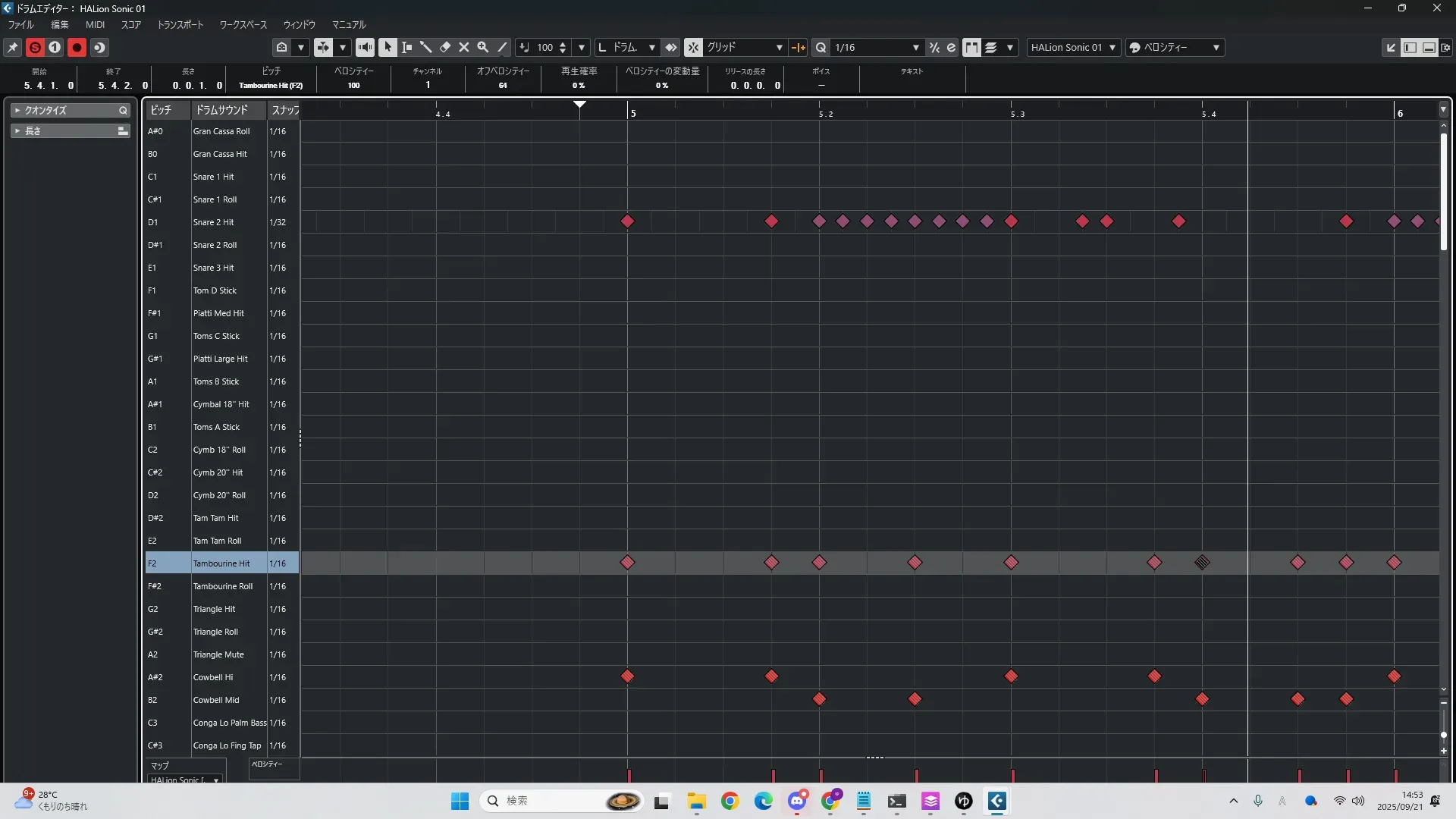The width and height of the screenshot is (1456, 819).
Task: Click the Cowbell Hi note at bar 5
Action: pyautogui.click(x=627, y=676)
